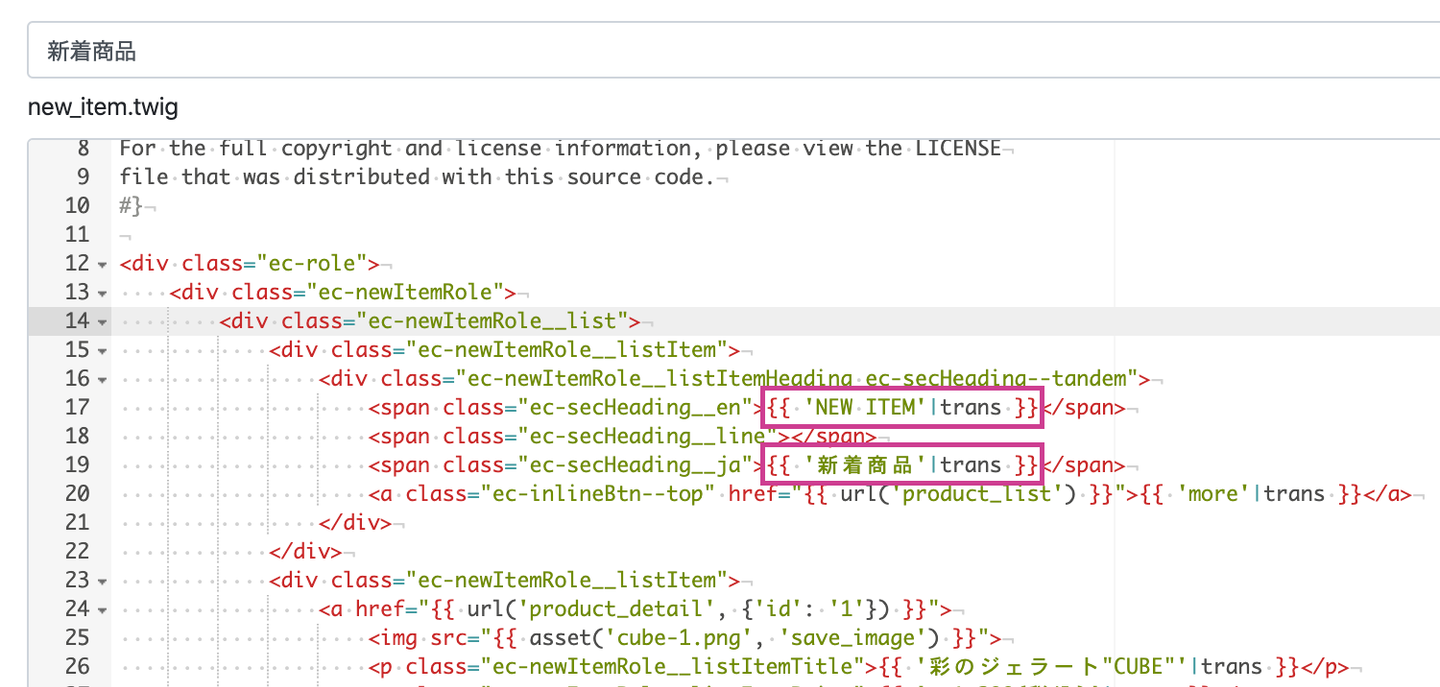The image size is (1440, 687).
Task: Click ec-secHeading__line class on line 18
Action: (x=647, y=436)
